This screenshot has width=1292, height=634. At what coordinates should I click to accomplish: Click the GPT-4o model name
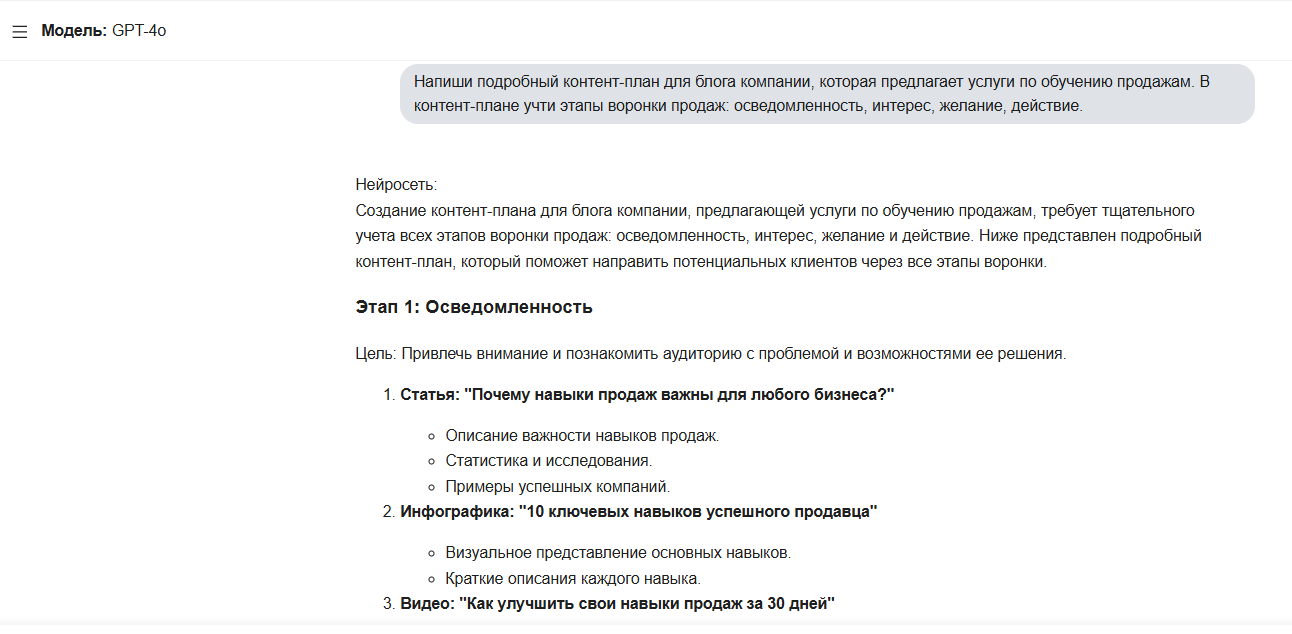pos(139,31)
